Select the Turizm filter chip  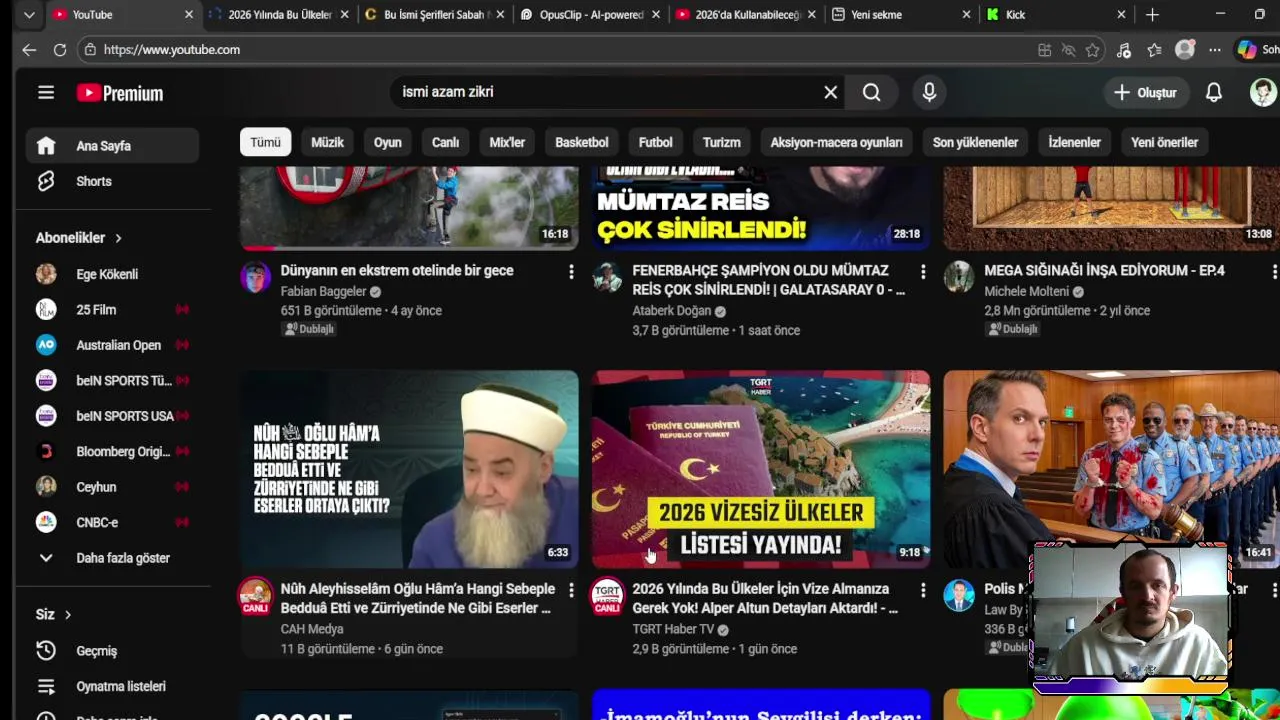click(x=721, y=142)
